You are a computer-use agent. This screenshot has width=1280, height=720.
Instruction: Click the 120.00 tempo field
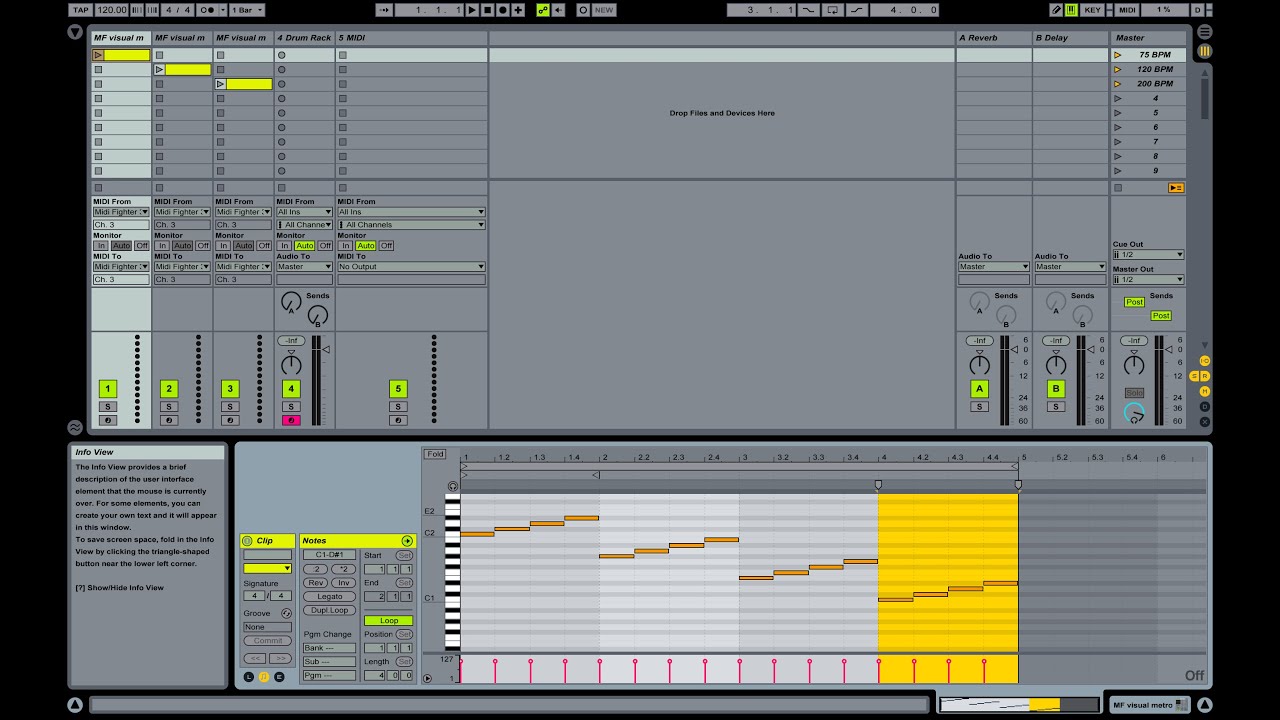pos(113,10)
